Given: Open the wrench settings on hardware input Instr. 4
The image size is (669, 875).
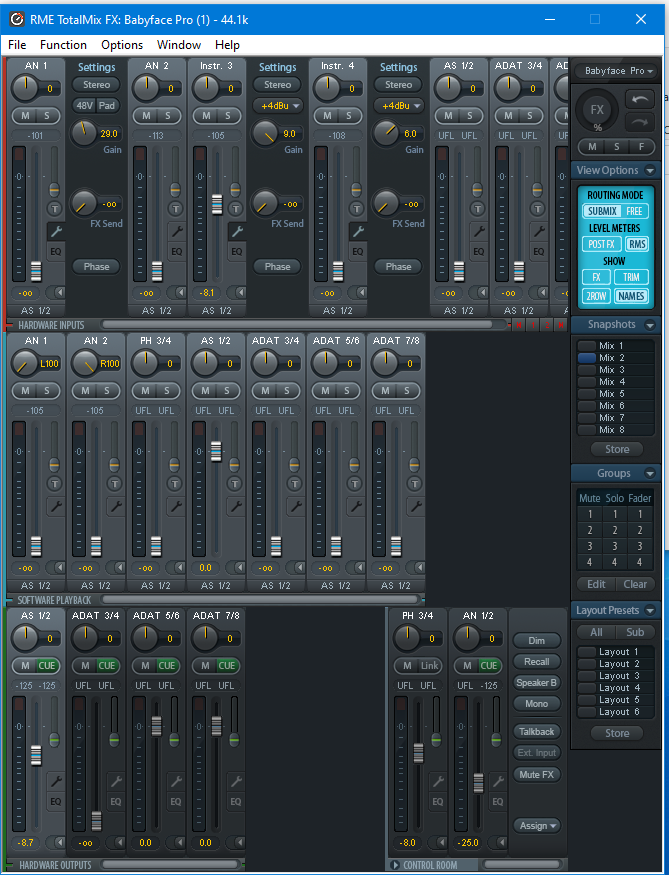Looking at the screenshot, I should [x=358, y=231].
